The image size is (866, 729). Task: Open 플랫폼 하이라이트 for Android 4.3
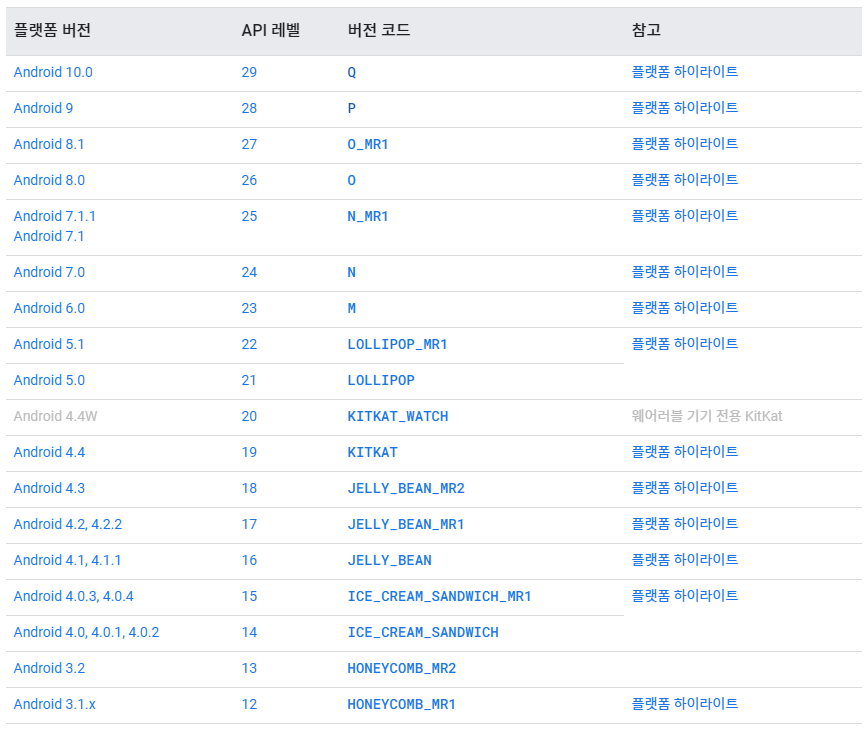click(685, 488)
